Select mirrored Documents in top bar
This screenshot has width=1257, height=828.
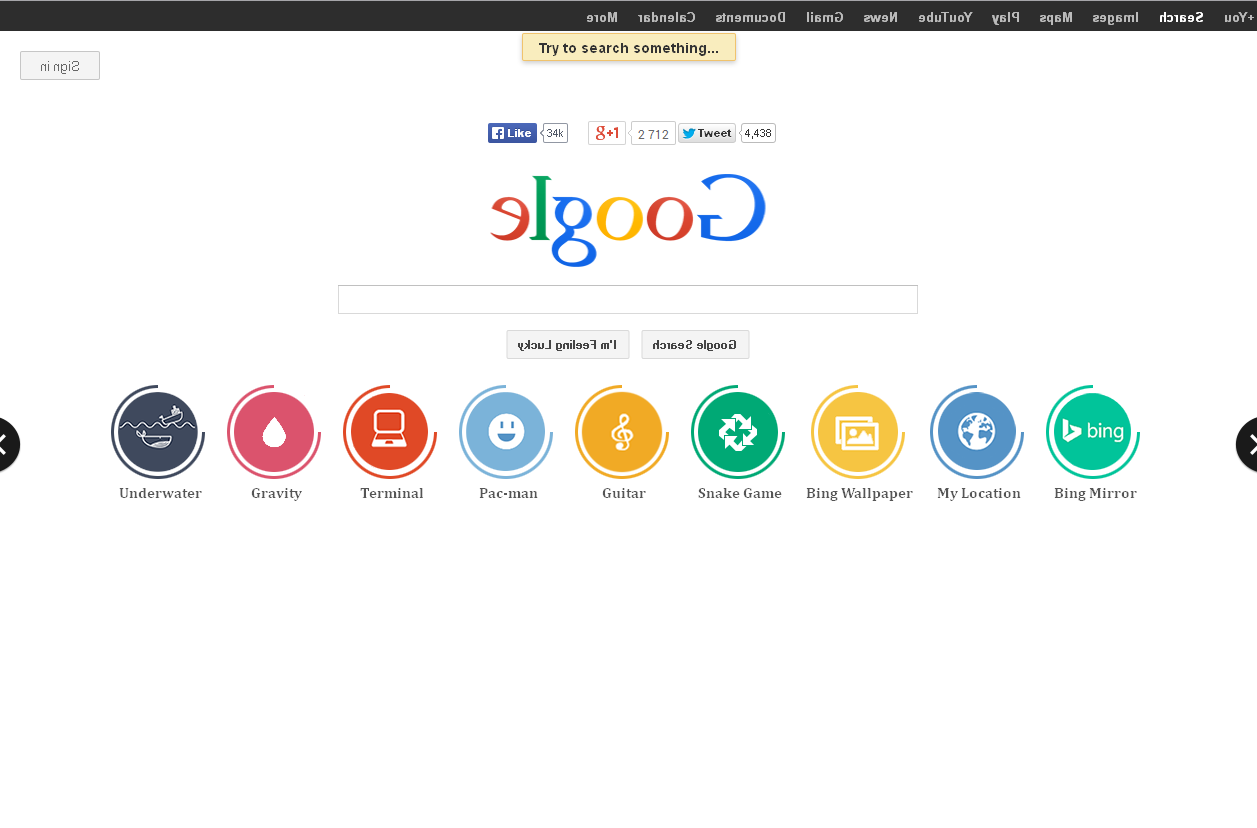click(x=750, y=17)
